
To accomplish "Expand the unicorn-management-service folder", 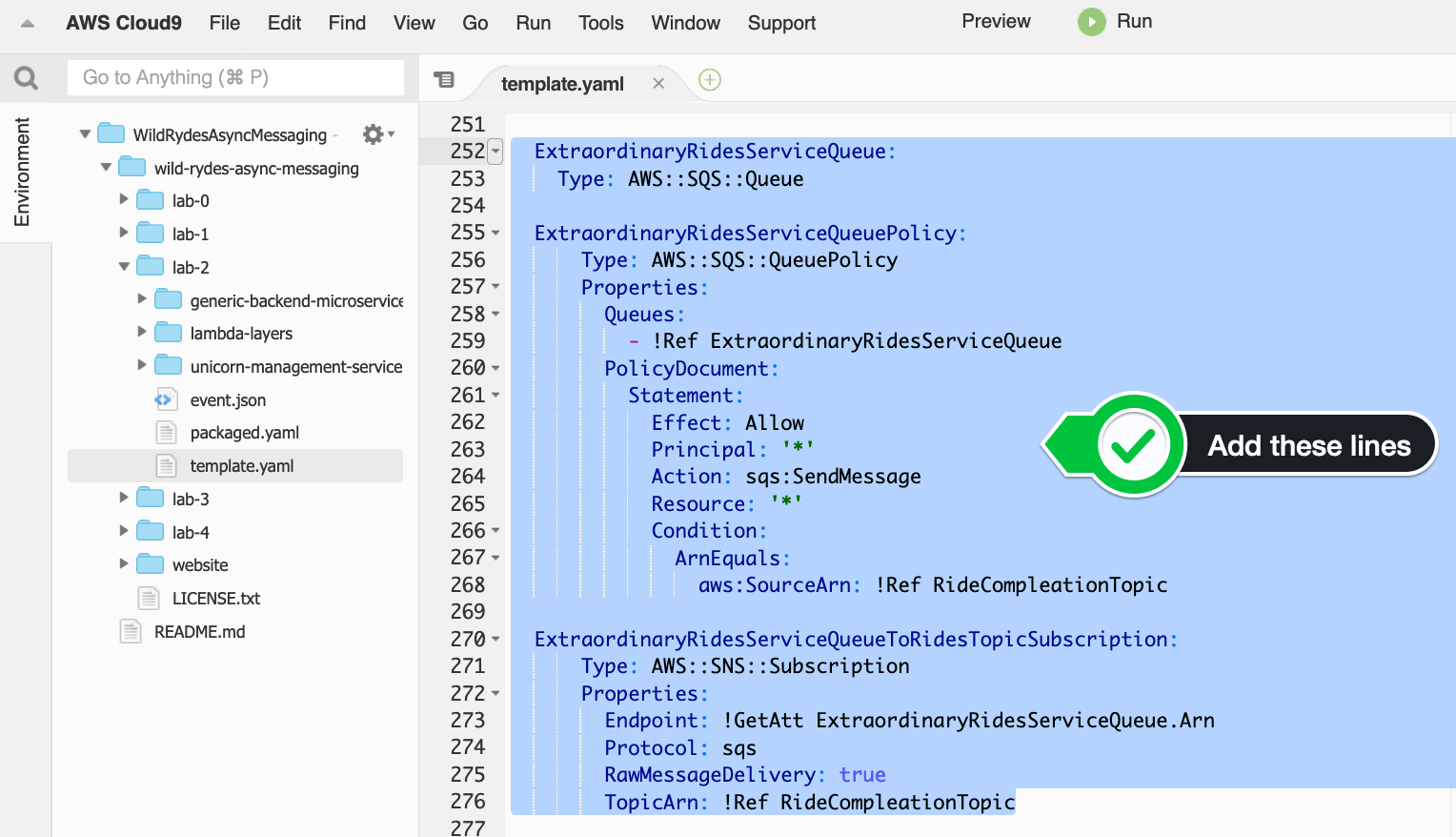I will 141,365.
